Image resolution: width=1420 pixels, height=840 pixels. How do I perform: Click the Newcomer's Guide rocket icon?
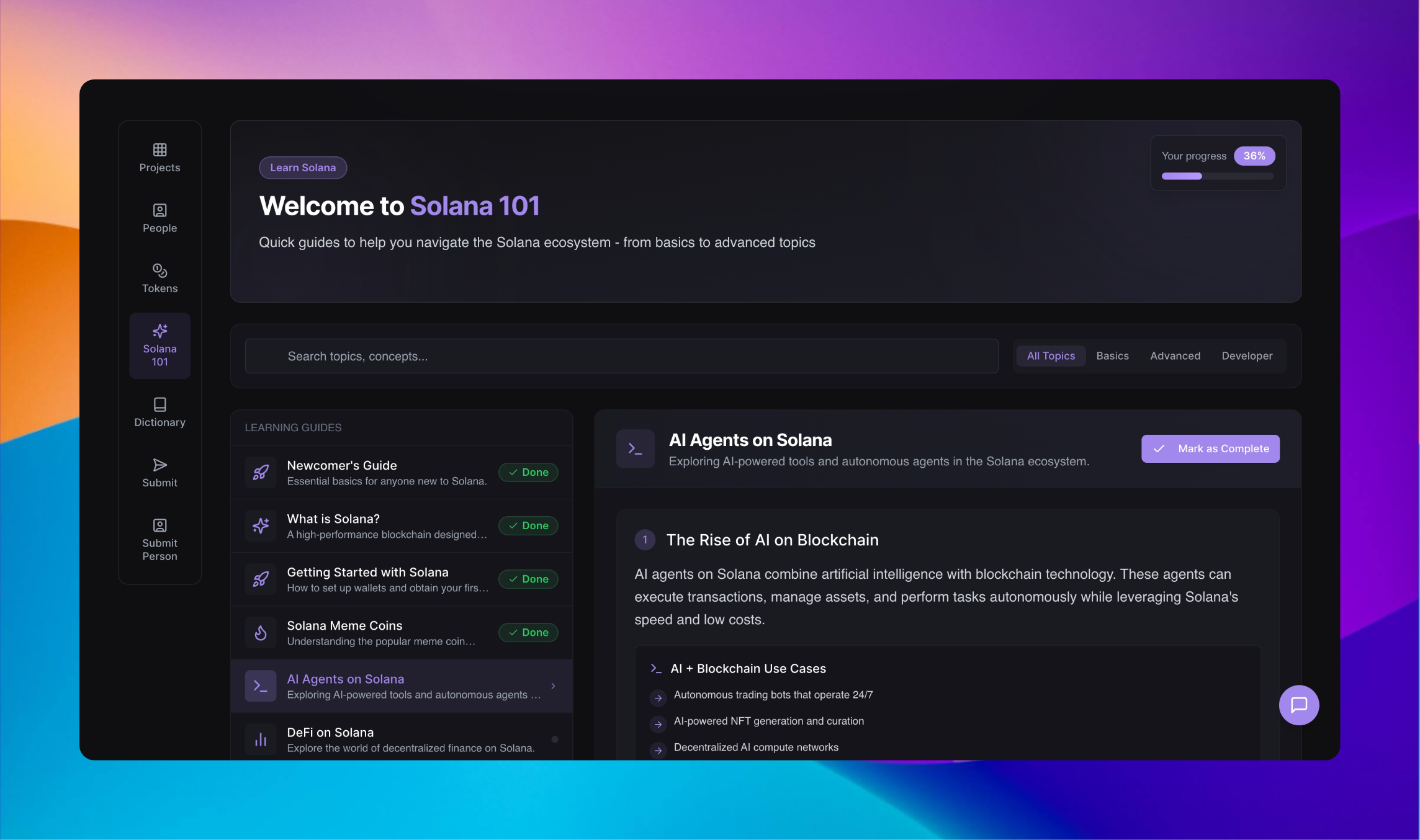261,472
